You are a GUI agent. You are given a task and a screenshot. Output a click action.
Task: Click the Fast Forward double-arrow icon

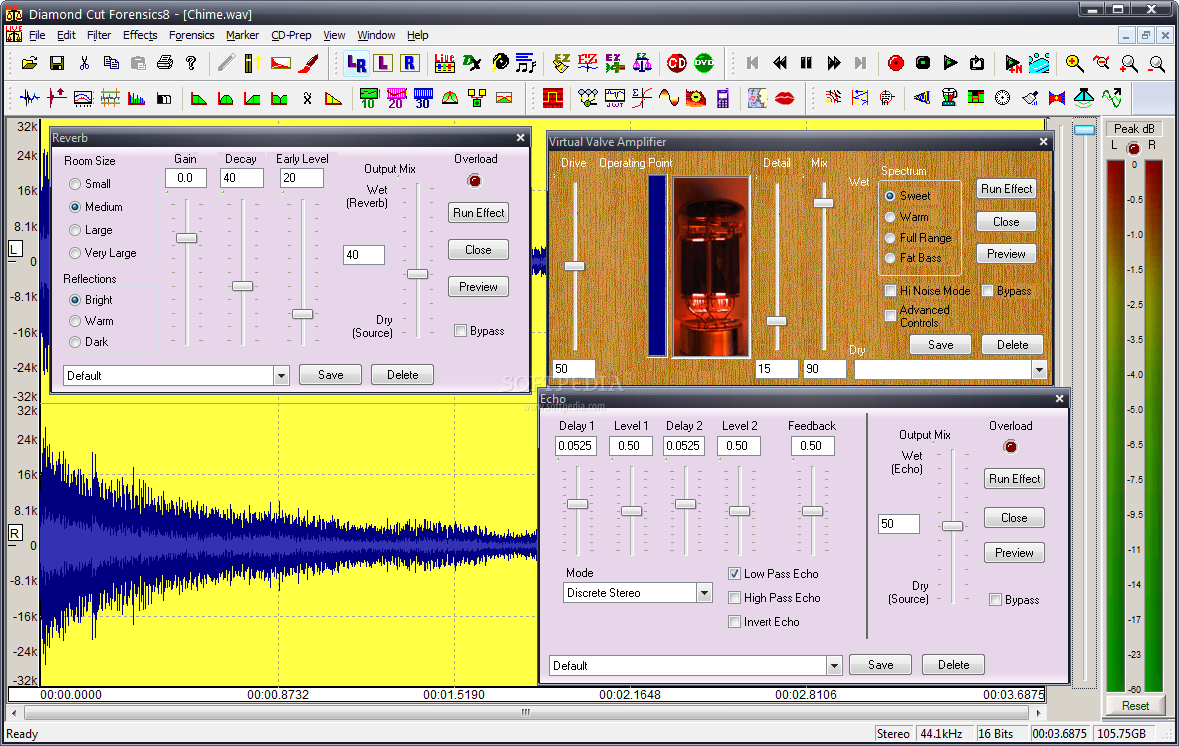pos(834,63)
